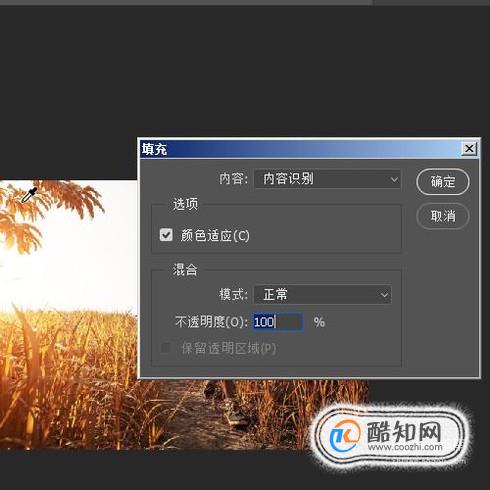Click the coozhi orange-blue logo icon
The height and width of the screenshot is (490, 490).
coord(344,436)
